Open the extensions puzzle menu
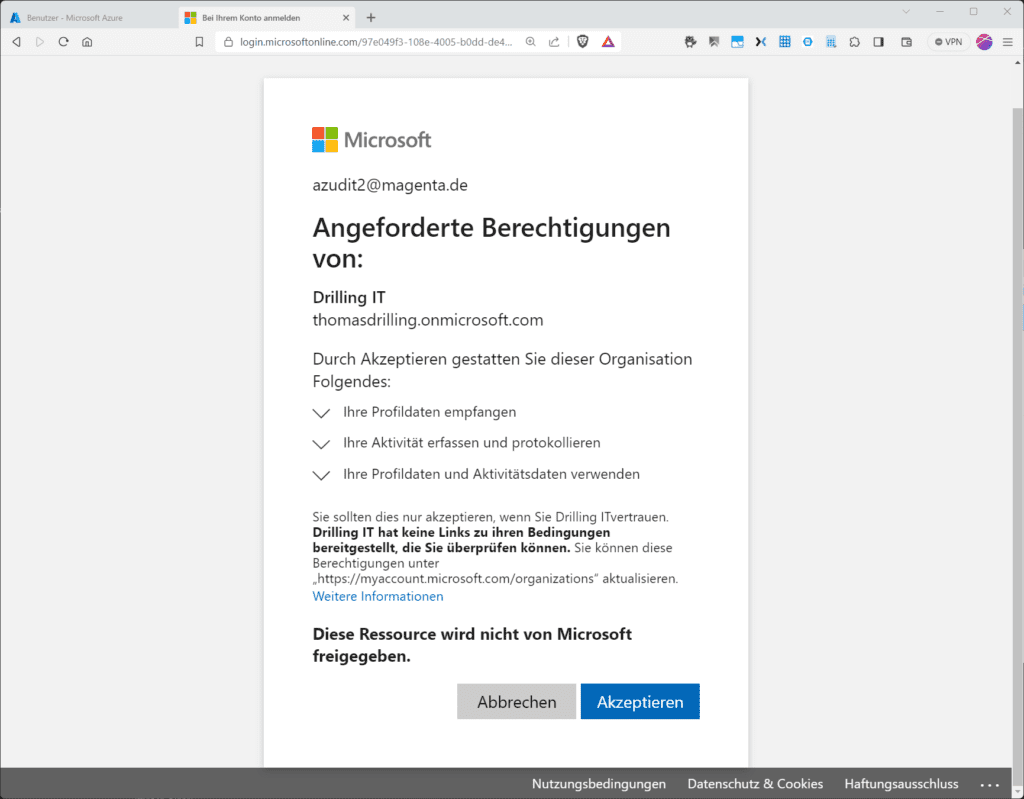This screenshot has width=1024, height=799. point(854,42)
